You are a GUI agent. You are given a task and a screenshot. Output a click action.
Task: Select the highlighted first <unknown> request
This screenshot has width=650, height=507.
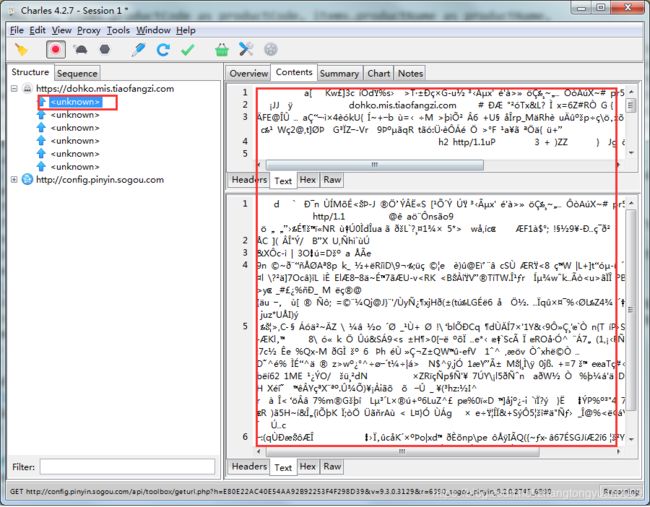tap(75, 102)
